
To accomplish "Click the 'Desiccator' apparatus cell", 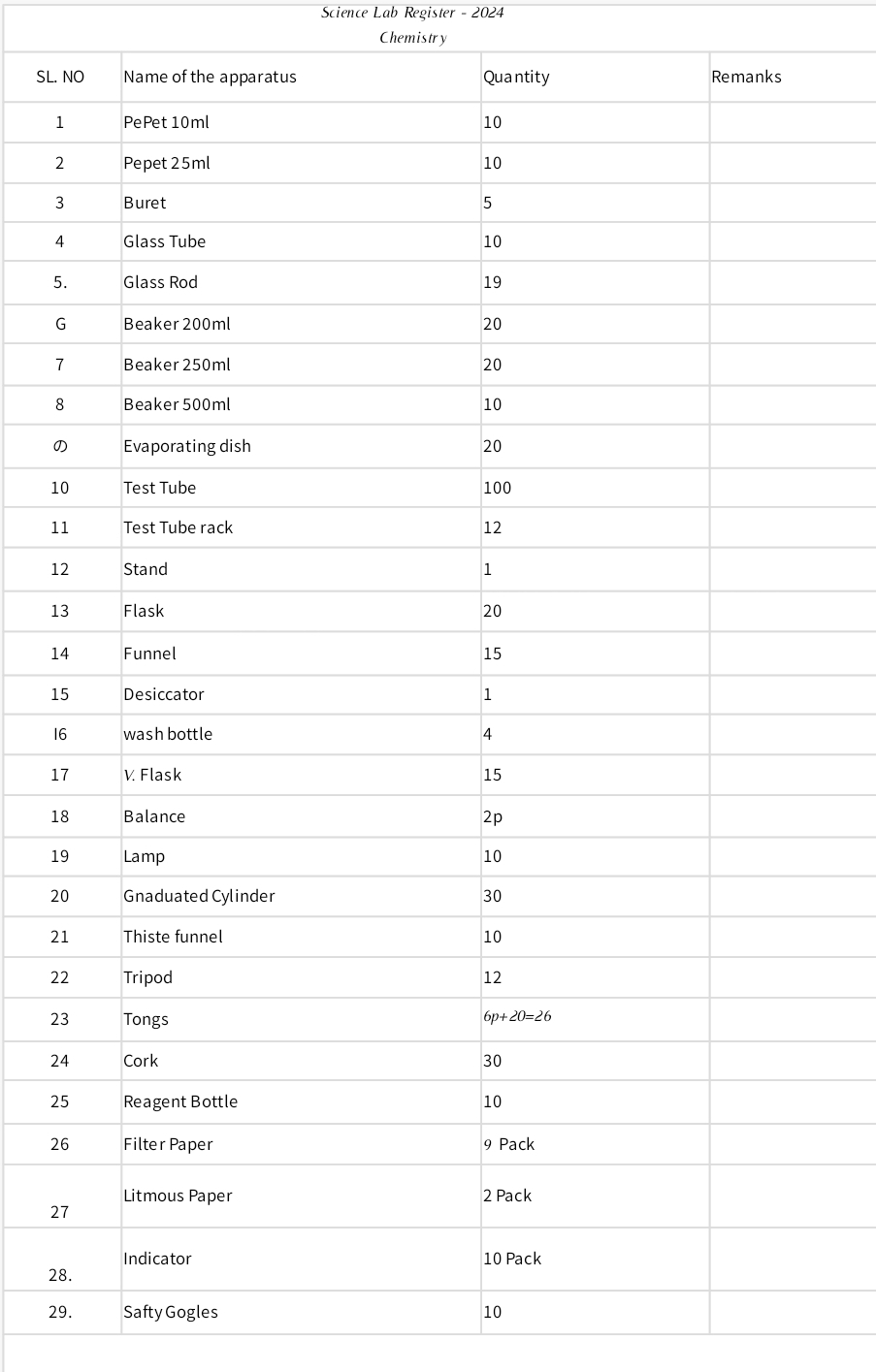I will [x=164, y=694].
